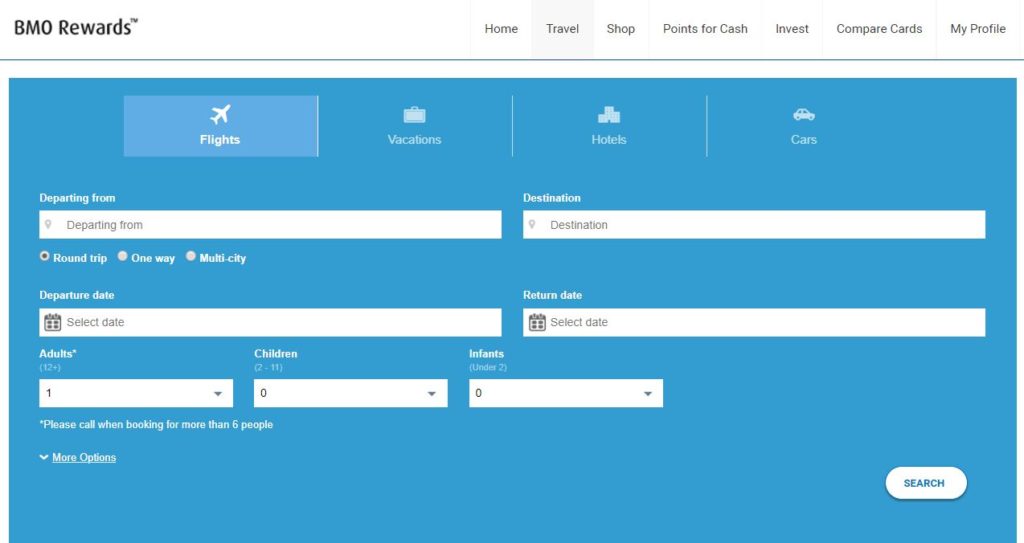The image size is (1024, 543).
Task: Click the calendar icon in Departure date
Action: pyautogui.click(x=53, y=322)
